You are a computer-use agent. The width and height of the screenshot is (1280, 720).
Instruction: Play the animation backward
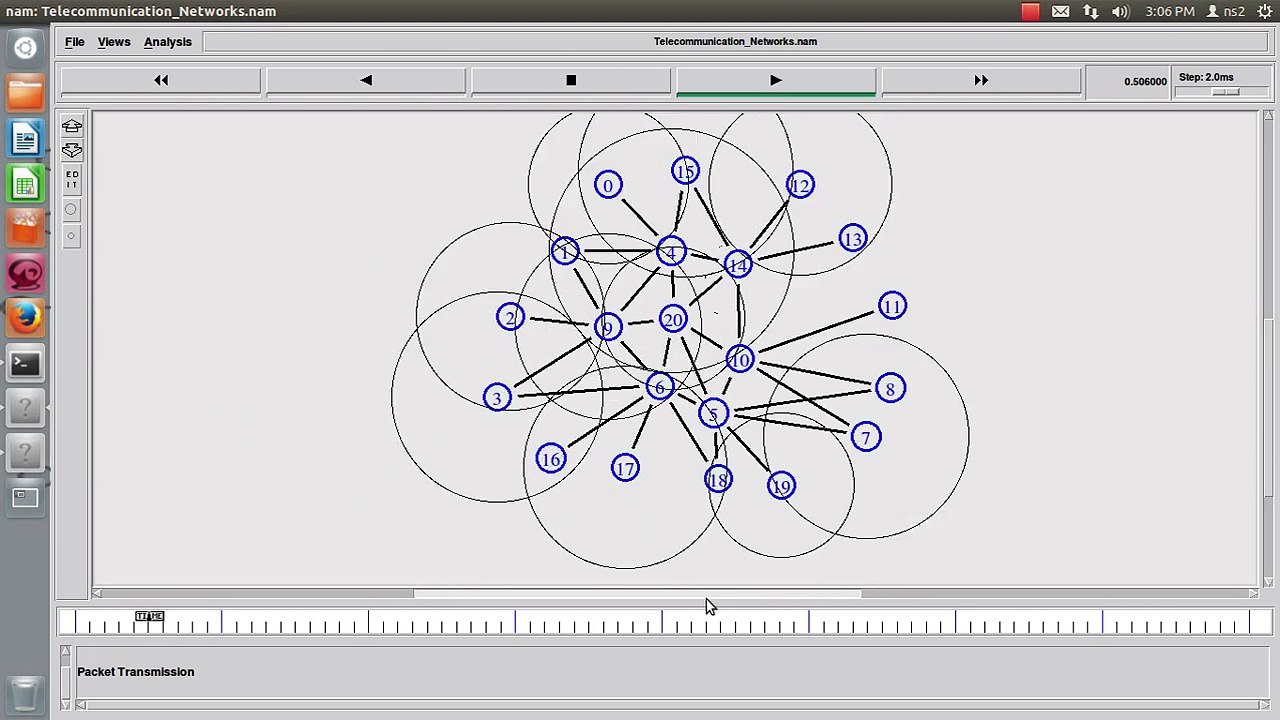pyautogui.click(x=366, y=81)
